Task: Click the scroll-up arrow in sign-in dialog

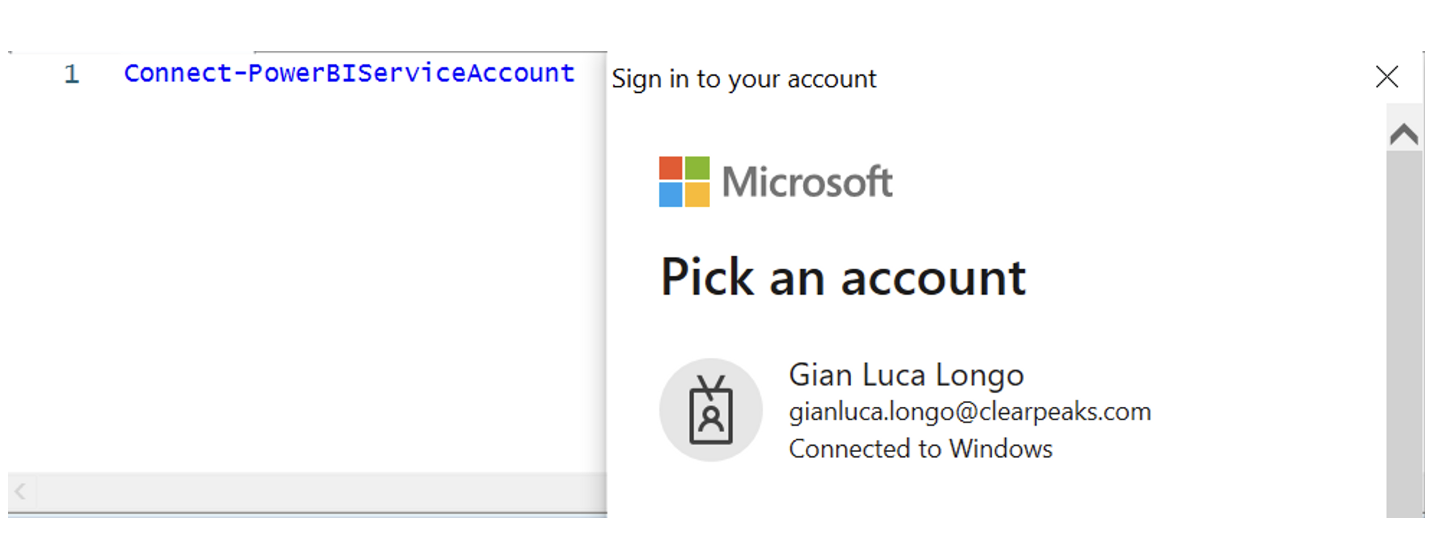Action: coord(1404,134)
